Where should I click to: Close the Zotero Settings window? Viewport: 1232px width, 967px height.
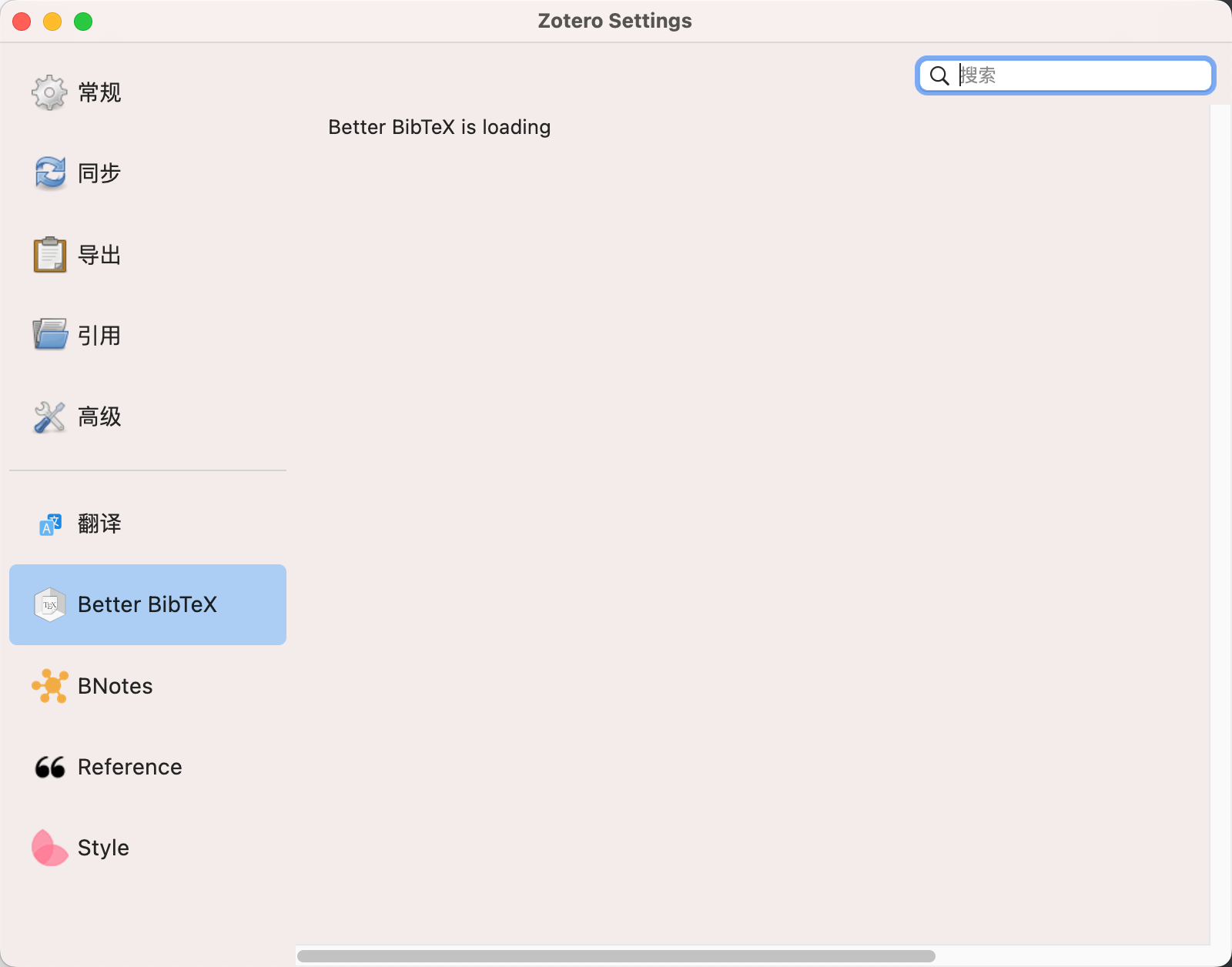[22, 22]
